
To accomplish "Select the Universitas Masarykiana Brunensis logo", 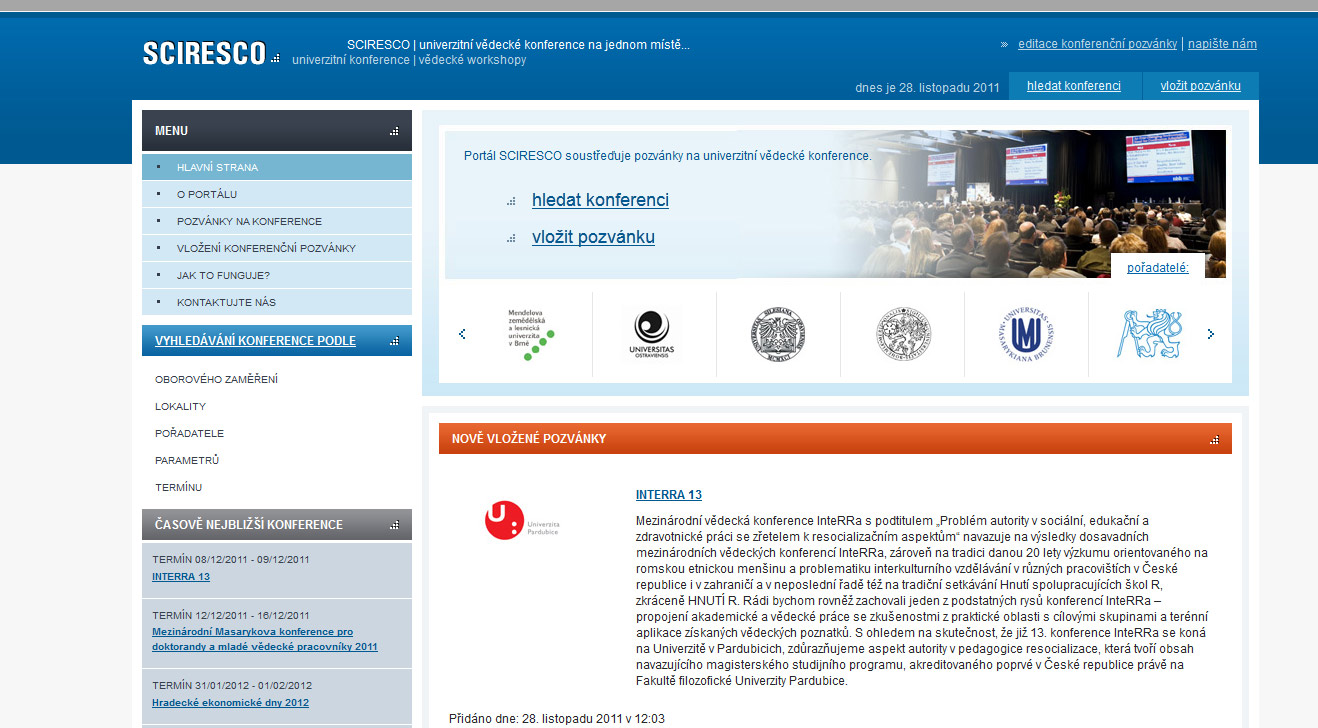I will [x=1026, y=334].
